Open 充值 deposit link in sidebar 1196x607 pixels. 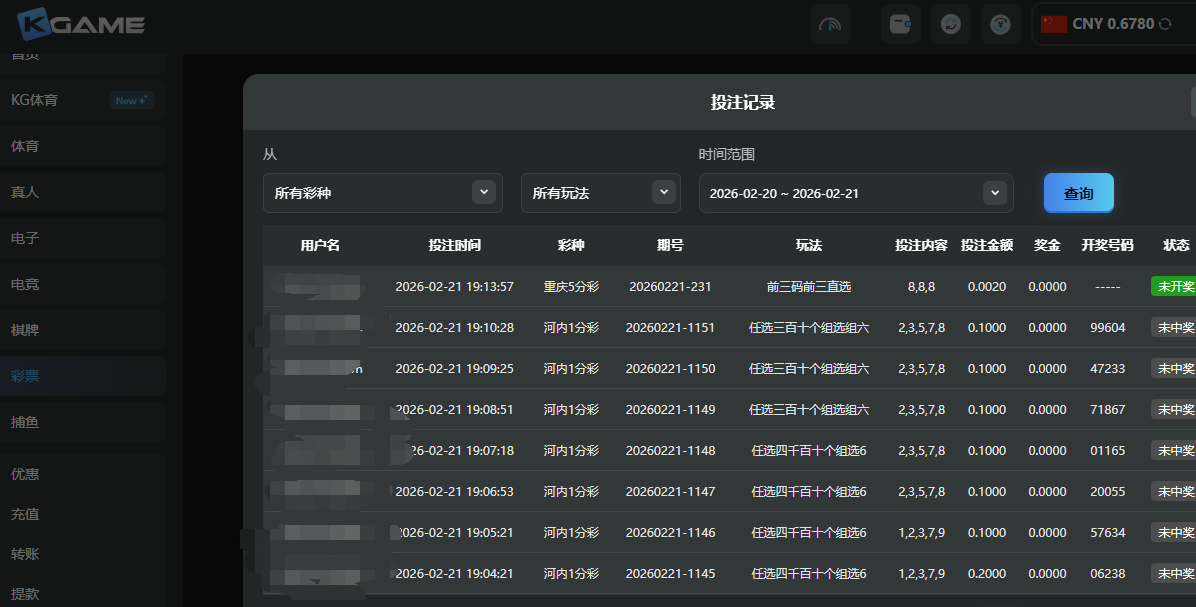tap(25, 514)
